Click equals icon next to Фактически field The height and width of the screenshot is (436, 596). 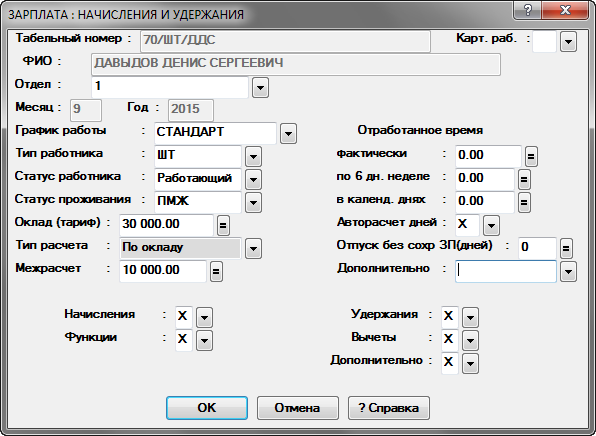click(531, 156)
